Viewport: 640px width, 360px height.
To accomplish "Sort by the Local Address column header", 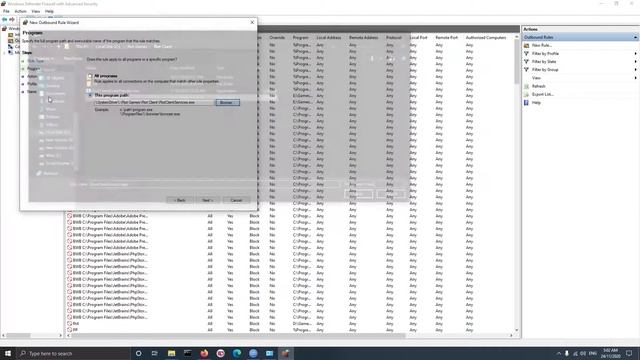I will [329, 38].
